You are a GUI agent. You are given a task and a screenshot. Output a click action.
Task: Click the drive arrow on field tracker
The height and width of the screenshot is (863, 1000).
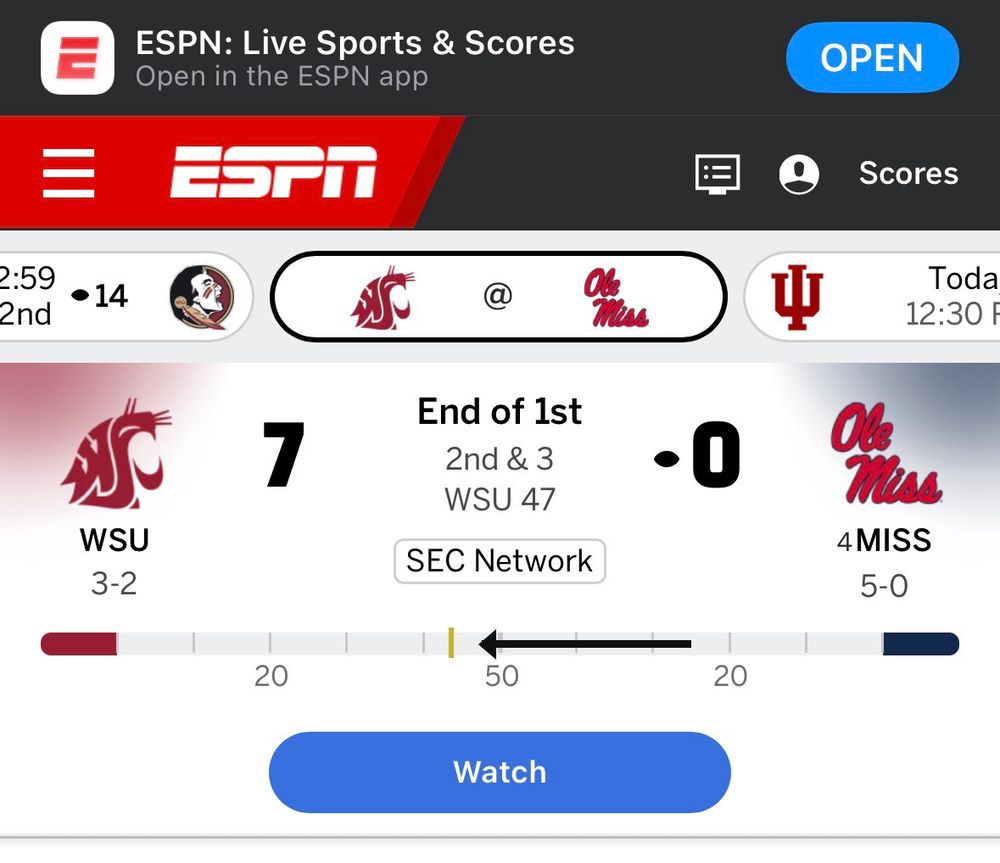(x=585, y=643)
